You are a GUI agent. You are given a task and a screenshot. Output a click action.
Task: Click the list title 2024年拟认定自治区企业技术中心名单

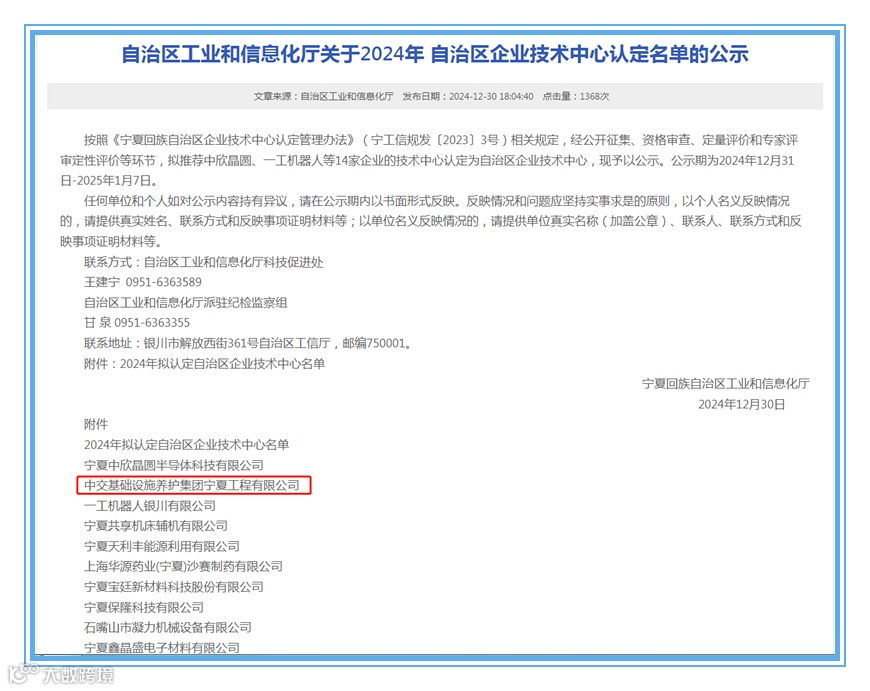[x=186, y=445]
